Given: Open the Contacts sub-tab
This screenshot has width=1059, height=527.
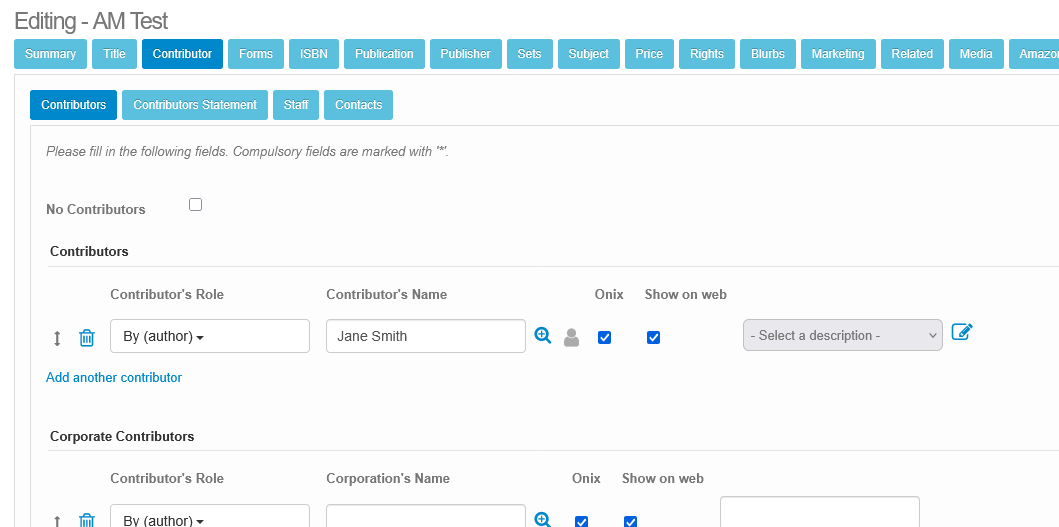Looking at the screenshot, I should (359, 105).
